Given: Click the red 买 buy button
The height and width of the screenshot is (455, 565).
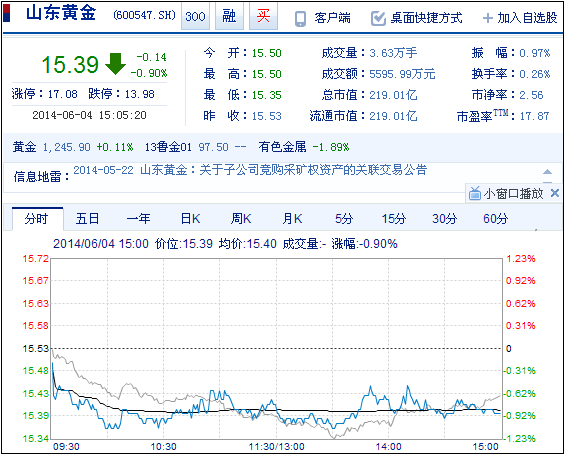Looking at the screenshot, I should coord(263,16).
